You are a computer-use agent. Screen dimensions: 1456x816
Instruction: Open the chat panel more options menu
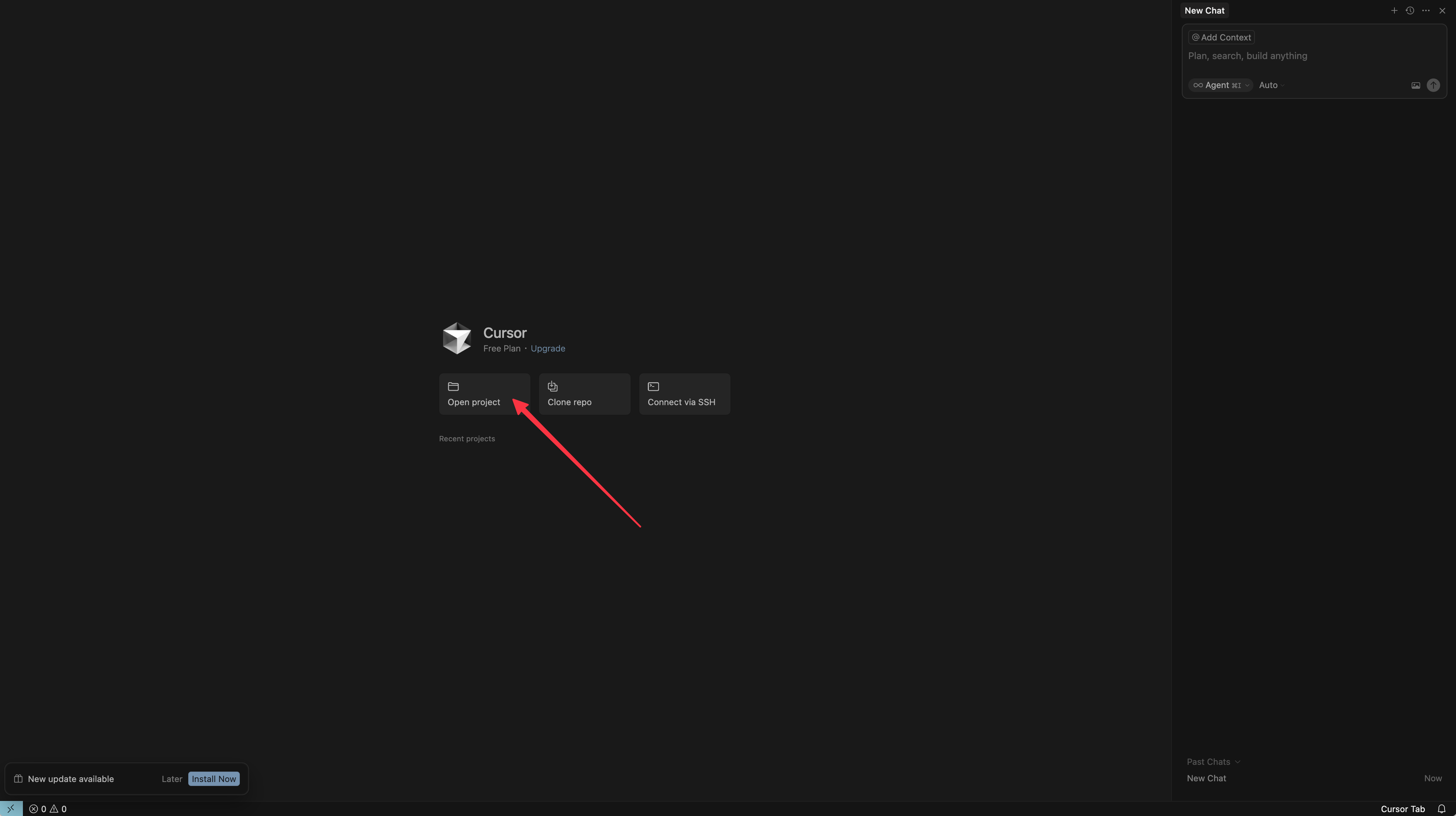(1426, 11)
